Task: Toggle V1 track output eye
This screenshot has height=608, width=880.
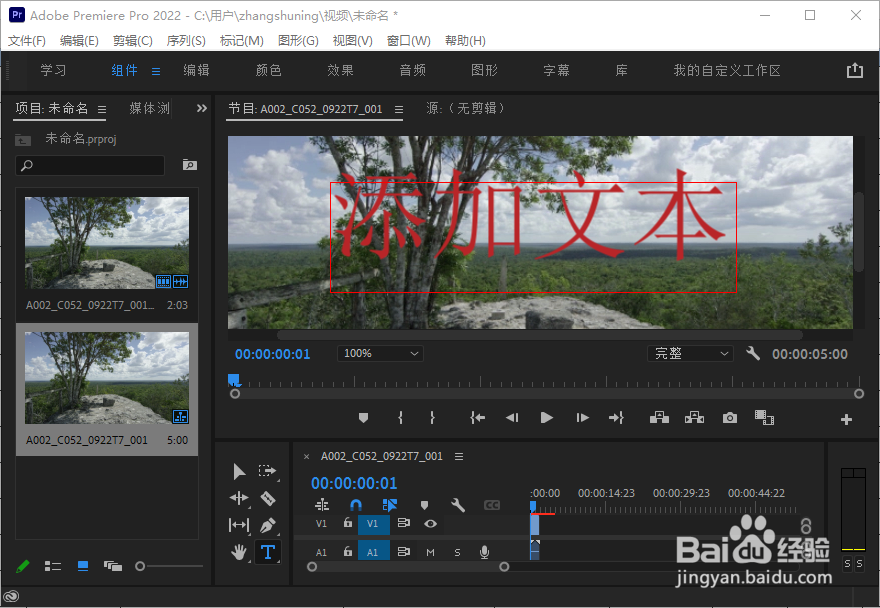Action: point(430,524)
